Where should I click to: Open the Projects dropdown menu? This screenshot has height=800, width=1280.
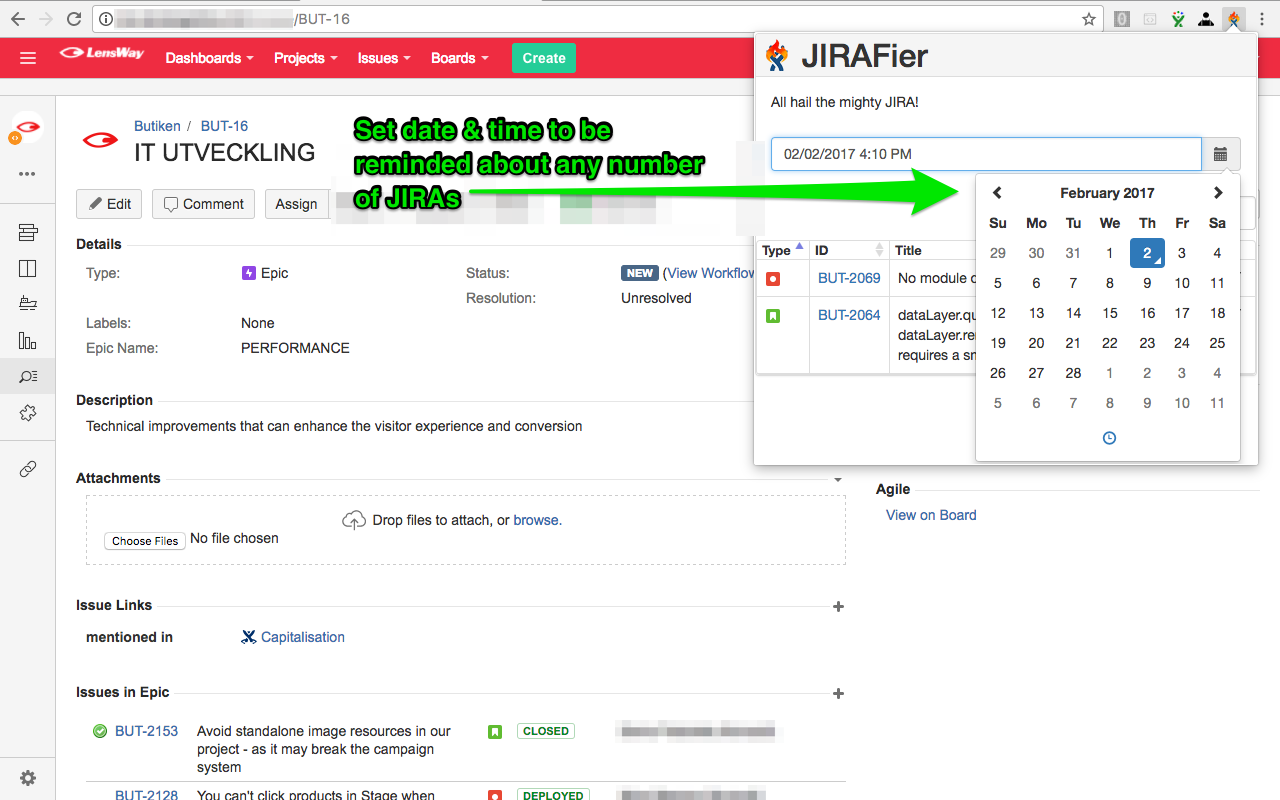[306, 58]
